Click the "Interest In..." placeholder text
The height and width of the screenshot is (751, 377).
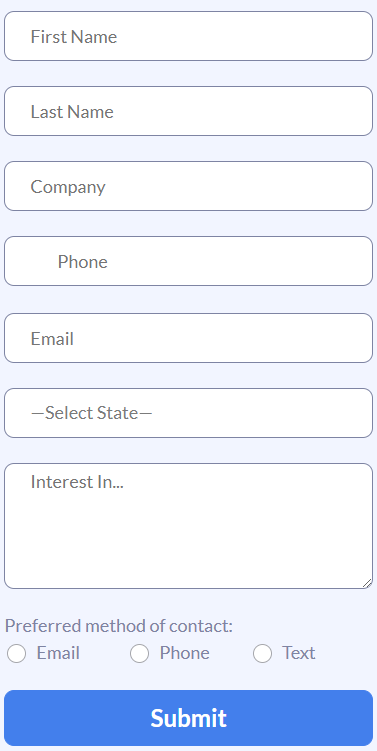click(77, 482)
